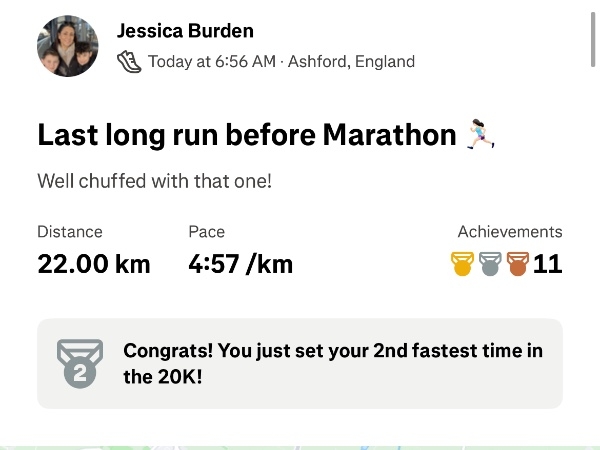This screenshot has width=600, height=450.
Task: Click the 4:57 /km pace value
Action: (240, 264)
